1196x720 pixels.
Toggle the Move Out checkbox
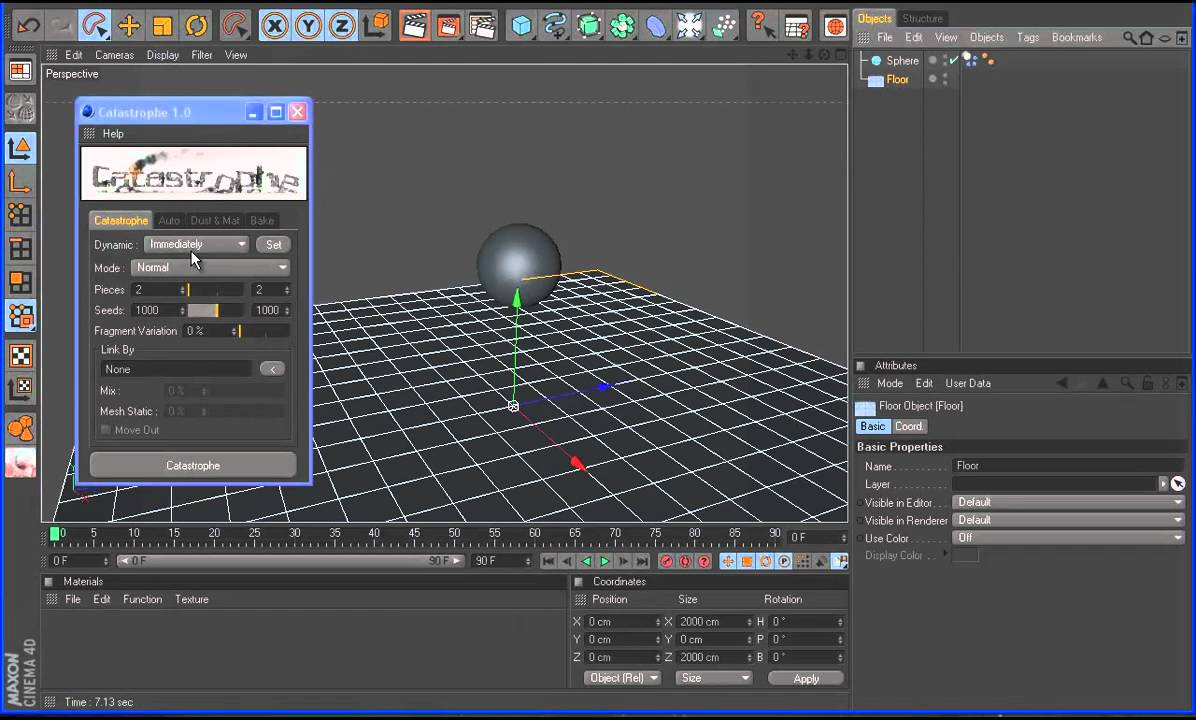tap(106, 430)
